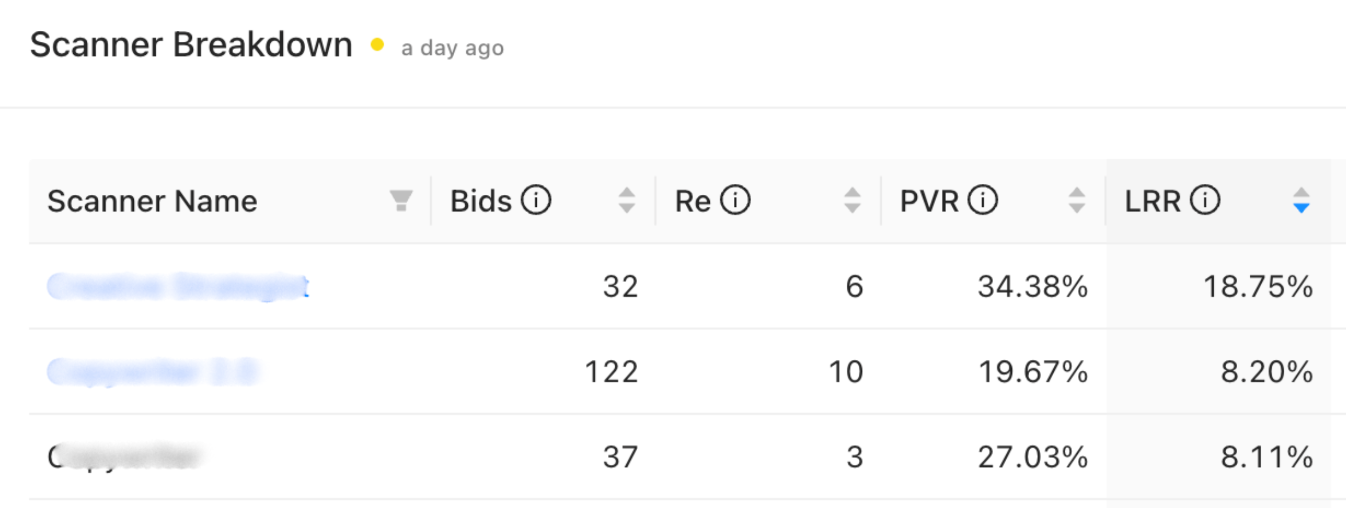
Task: Sort table by Re column arrows
Action: 852,201
